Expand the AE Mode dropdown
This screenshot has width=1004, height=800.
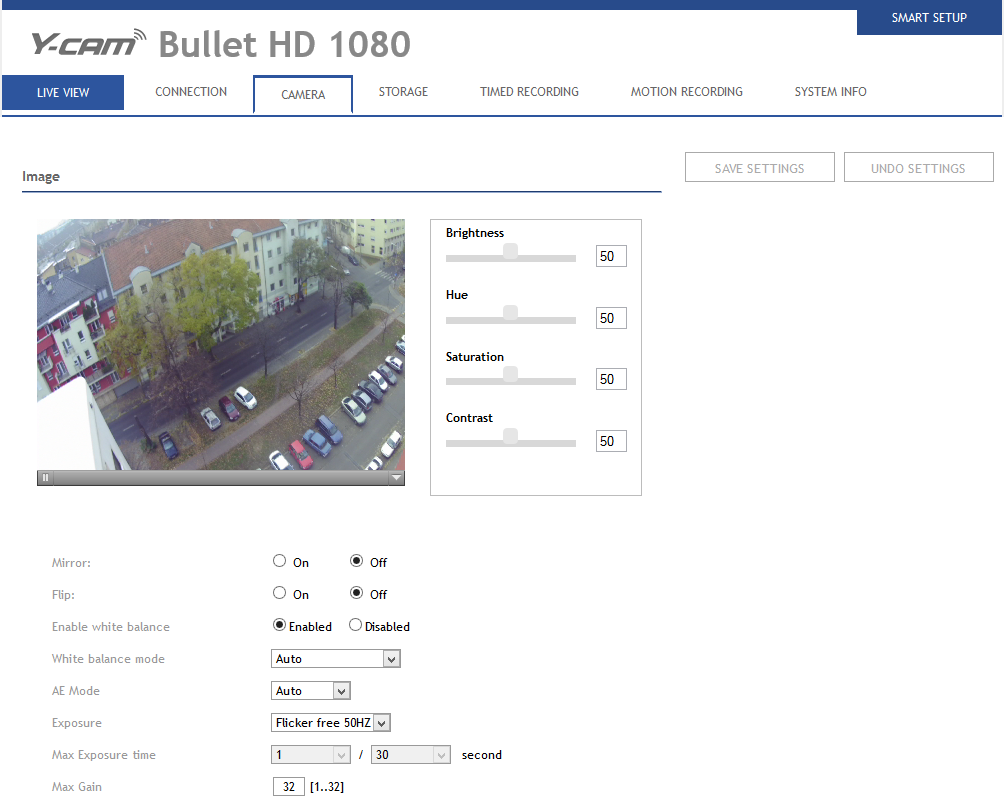[311, 691]
